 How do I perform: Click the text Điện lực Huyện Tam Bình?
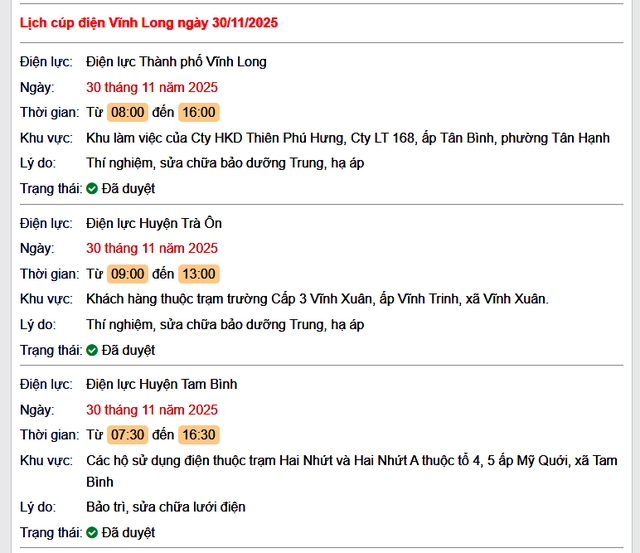tap(161, 384)
